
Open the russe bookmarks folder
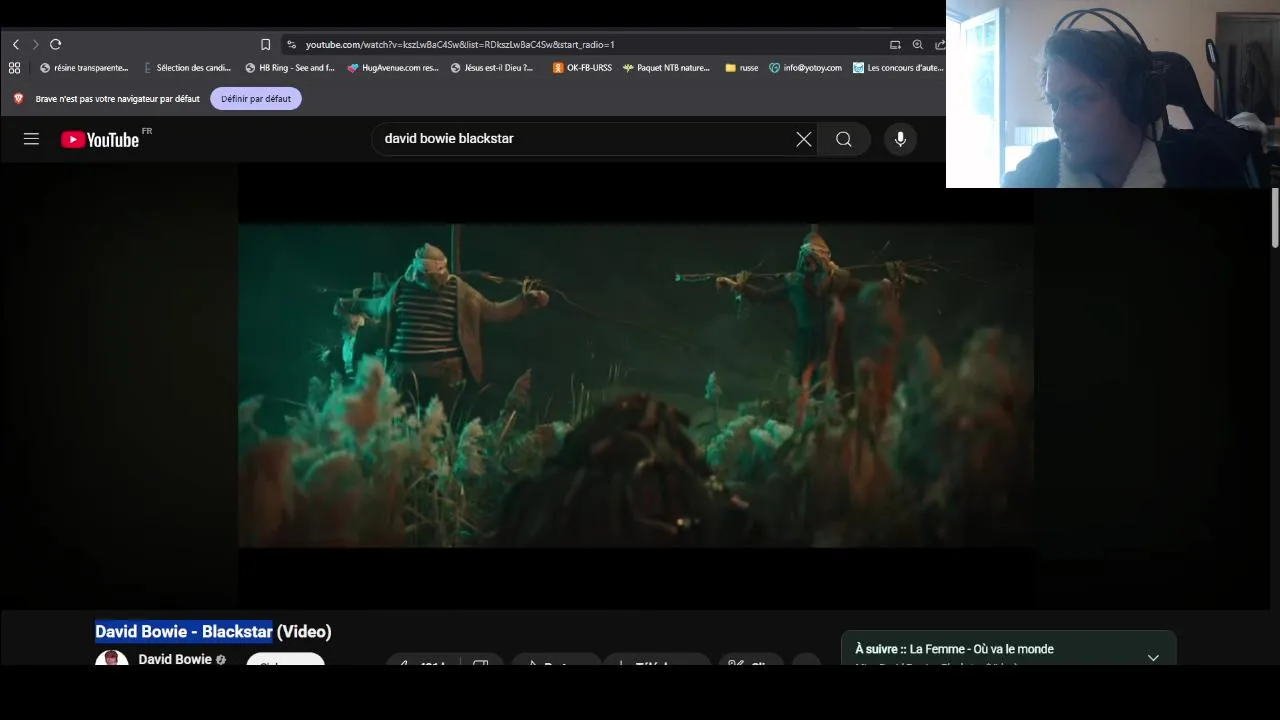click(x=742, y=68)
